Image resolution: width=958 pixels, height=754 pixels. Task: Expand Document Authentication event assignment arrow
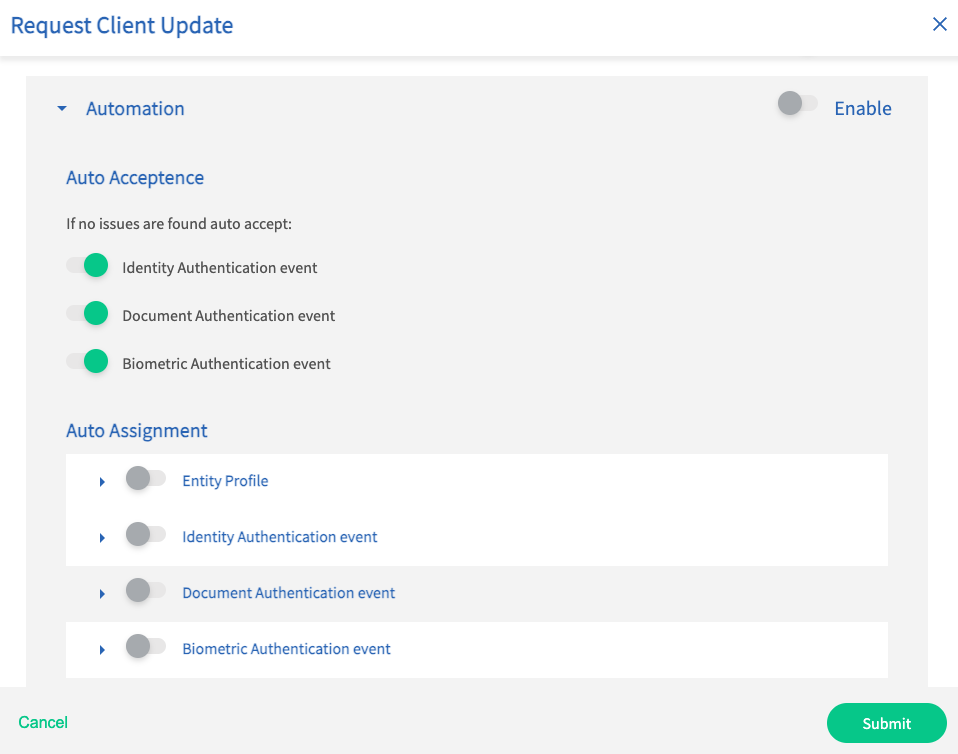click(x=102, y=594)
